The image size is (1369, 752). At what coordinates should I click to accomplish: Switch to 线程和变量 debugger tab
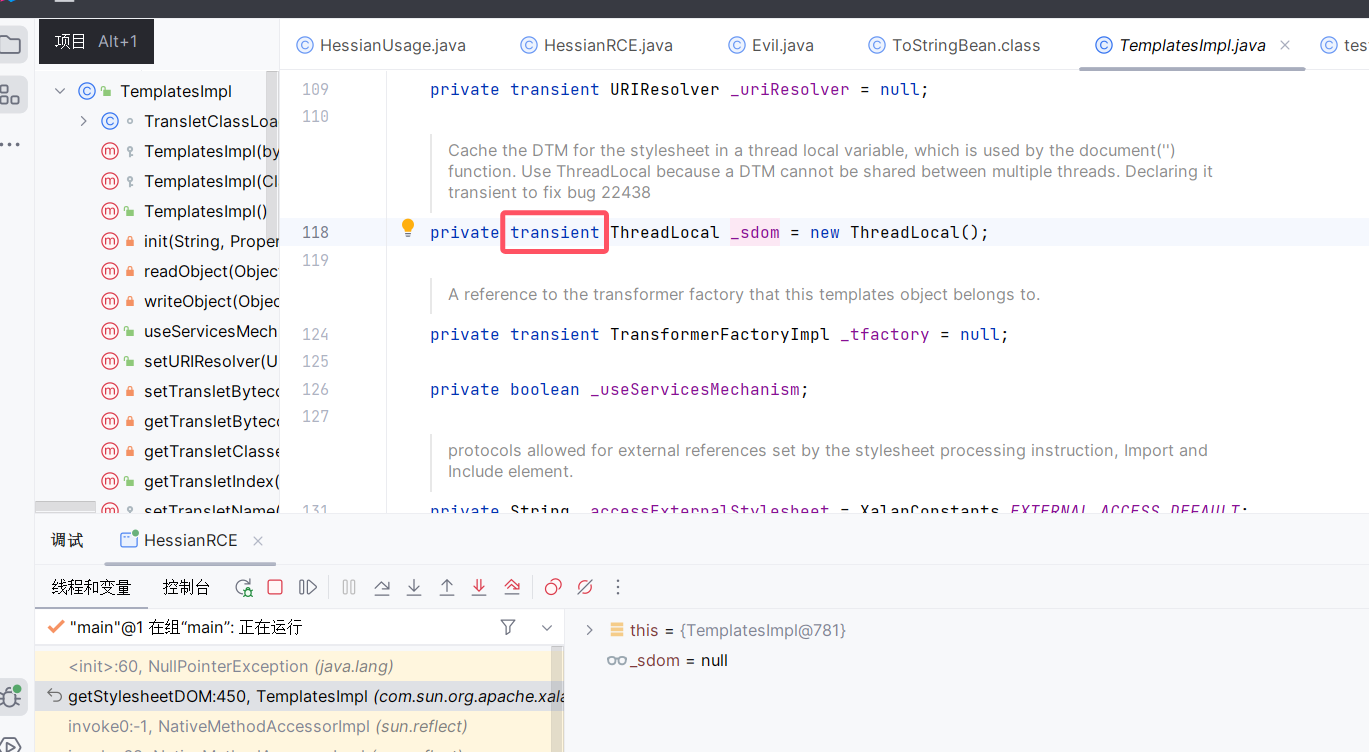[x=92, y=587]
